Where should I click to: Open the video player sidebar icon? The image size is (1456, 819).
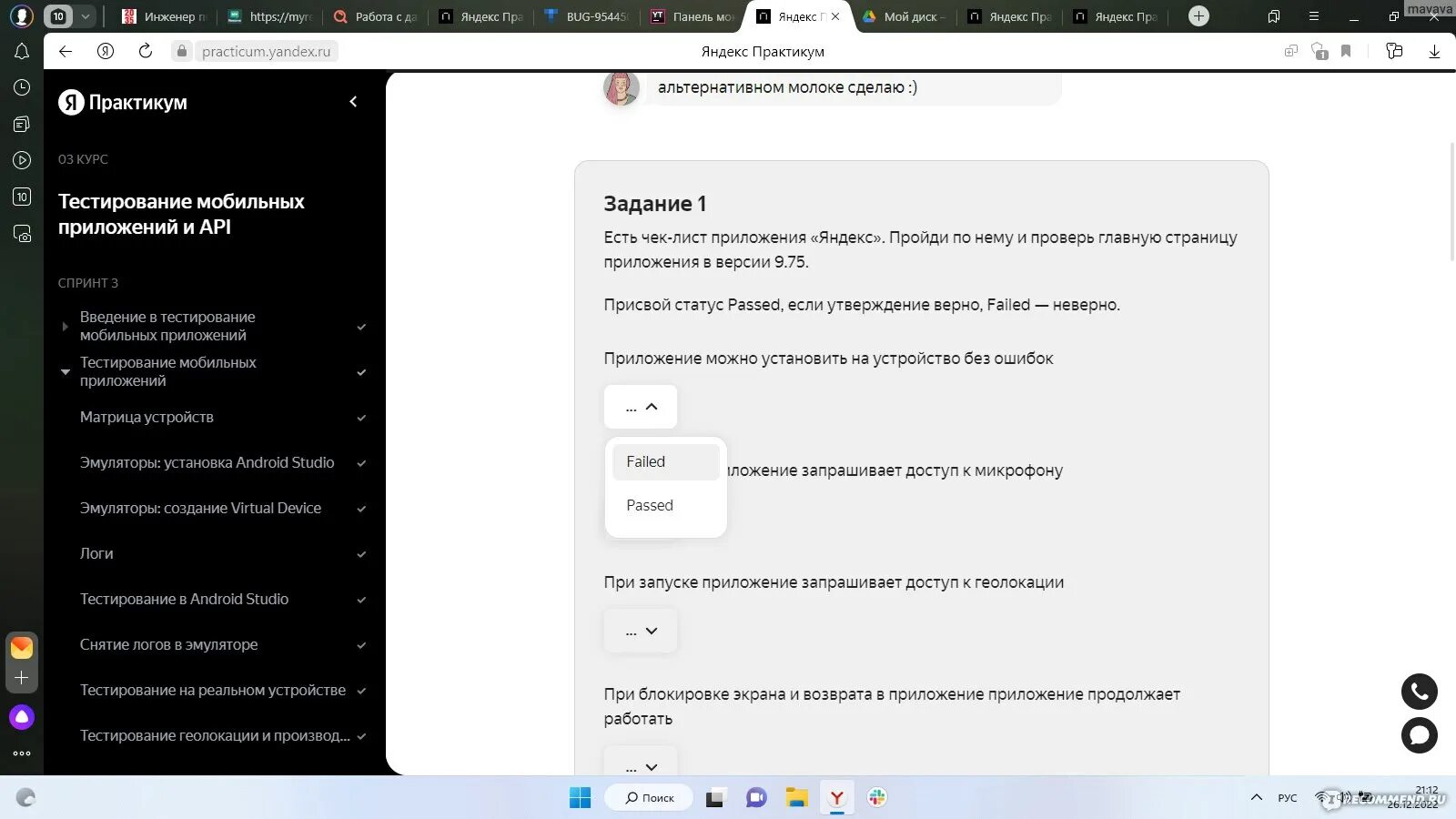coord(22,160)
